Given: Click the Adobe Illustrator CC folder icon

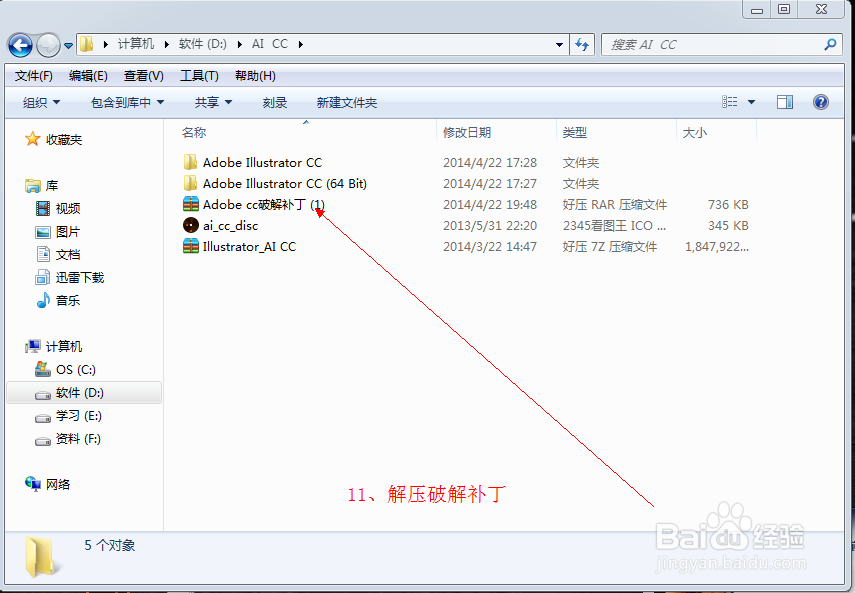Looking at the screenshot, I should [190, 162].
